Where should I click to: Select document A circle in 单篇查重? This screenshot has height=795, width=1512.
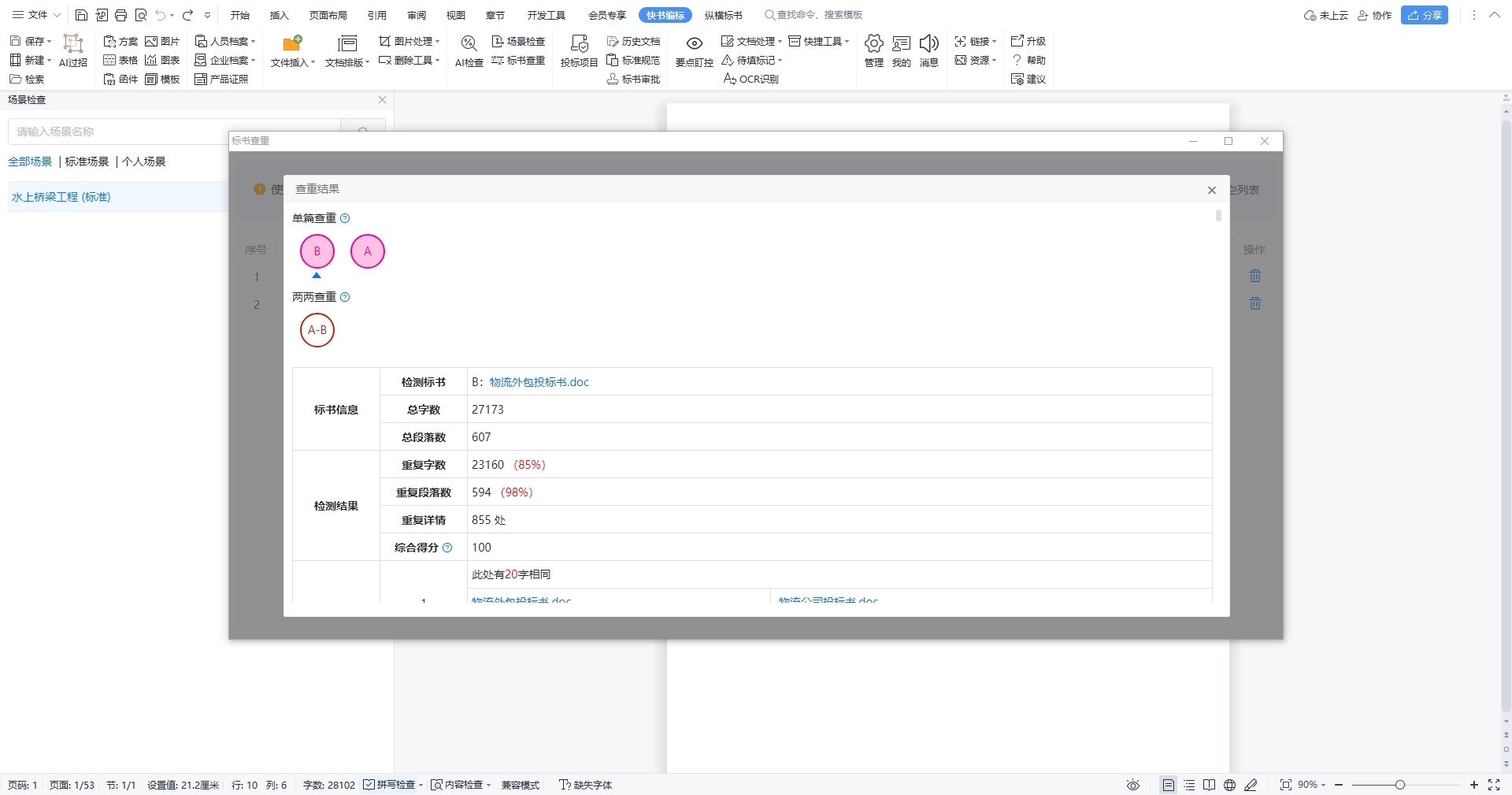[367, 251]
